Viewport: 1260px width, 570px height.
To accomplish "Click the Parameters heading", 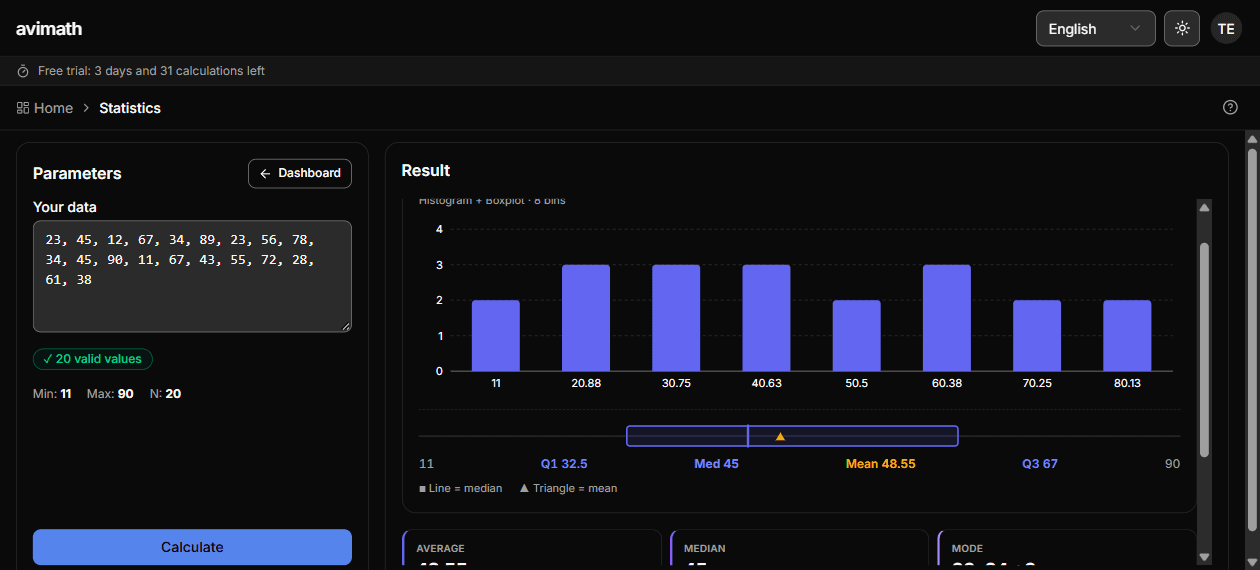I will click(77, 173).
